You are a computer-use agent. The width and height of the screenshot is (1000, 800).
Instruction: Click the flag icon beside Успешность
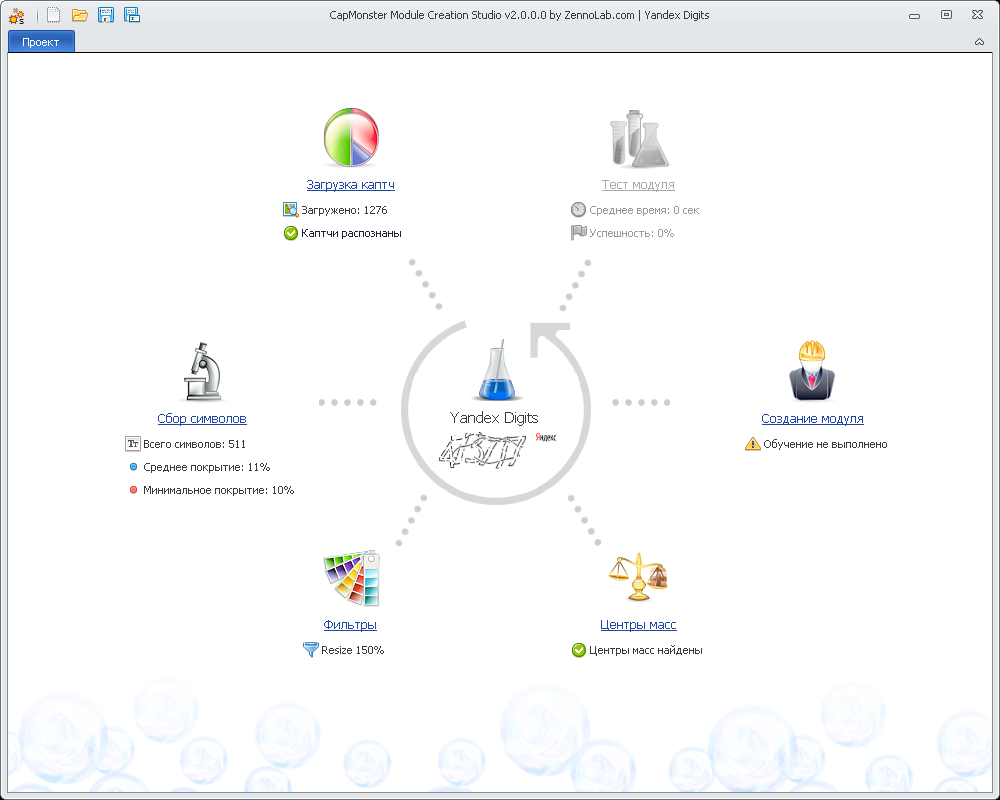(x=578, y=232)
